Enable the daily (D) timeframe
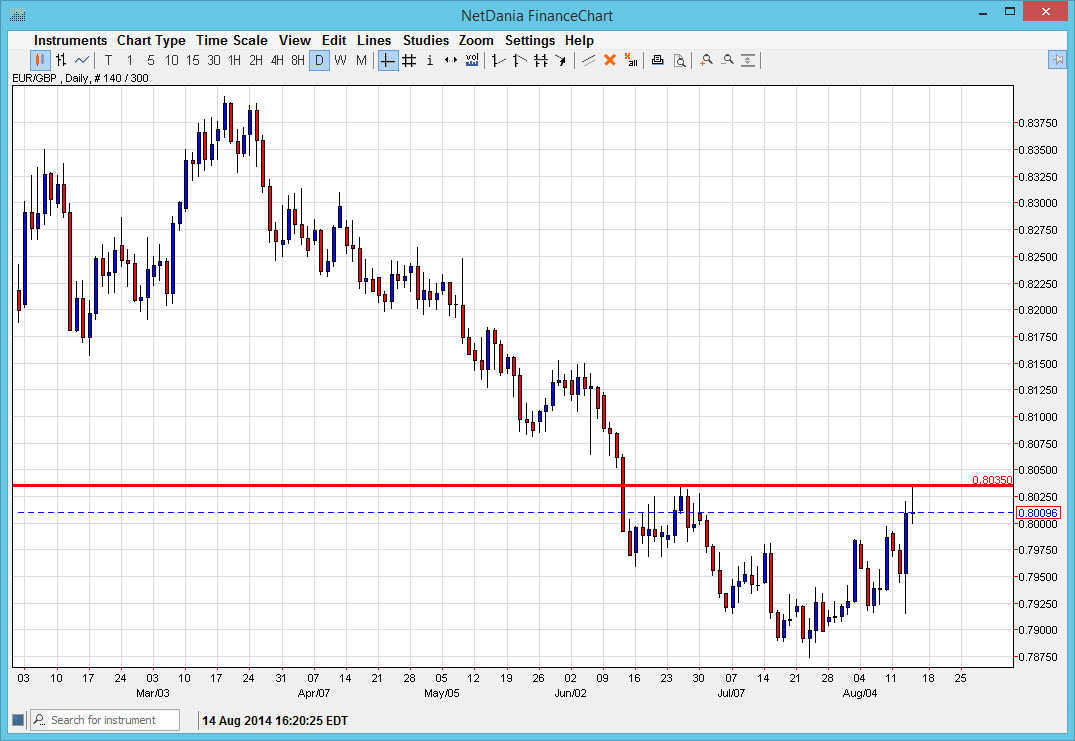 tap(320, 60)
